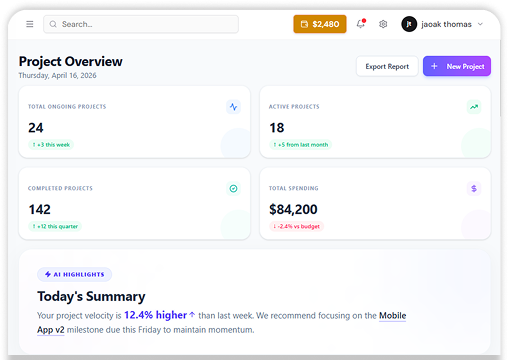
Task: Select the '+3 this week' badge
Action: click(51, 145)
